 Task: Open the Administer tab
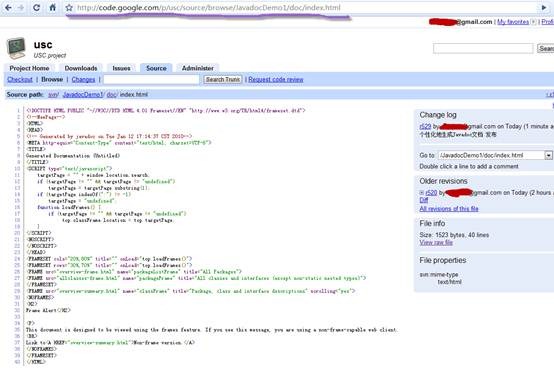pos(198,68)
